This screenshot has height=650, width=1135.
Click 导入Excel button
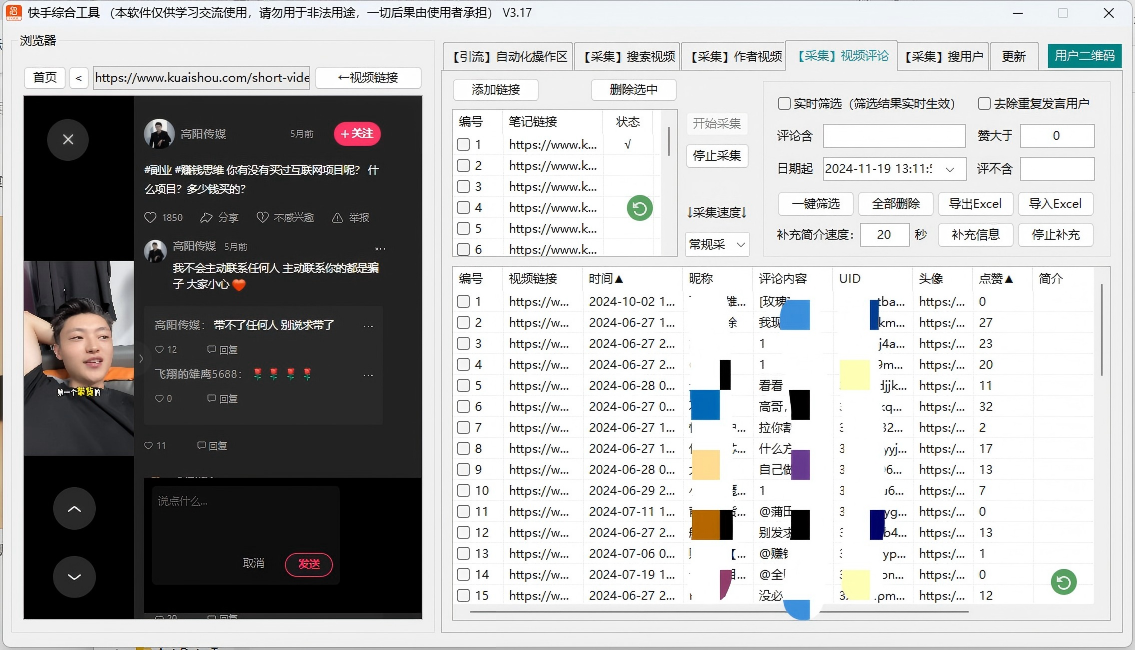(x=1055, y=204)
